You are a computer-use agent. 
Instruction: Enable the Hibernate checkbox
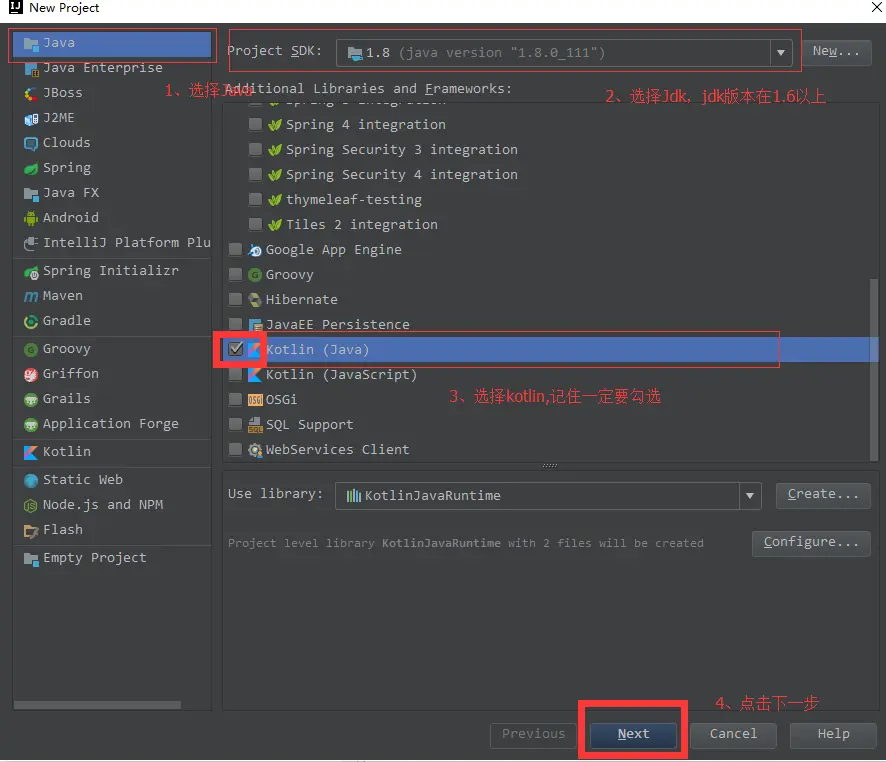tap(235, 299)
